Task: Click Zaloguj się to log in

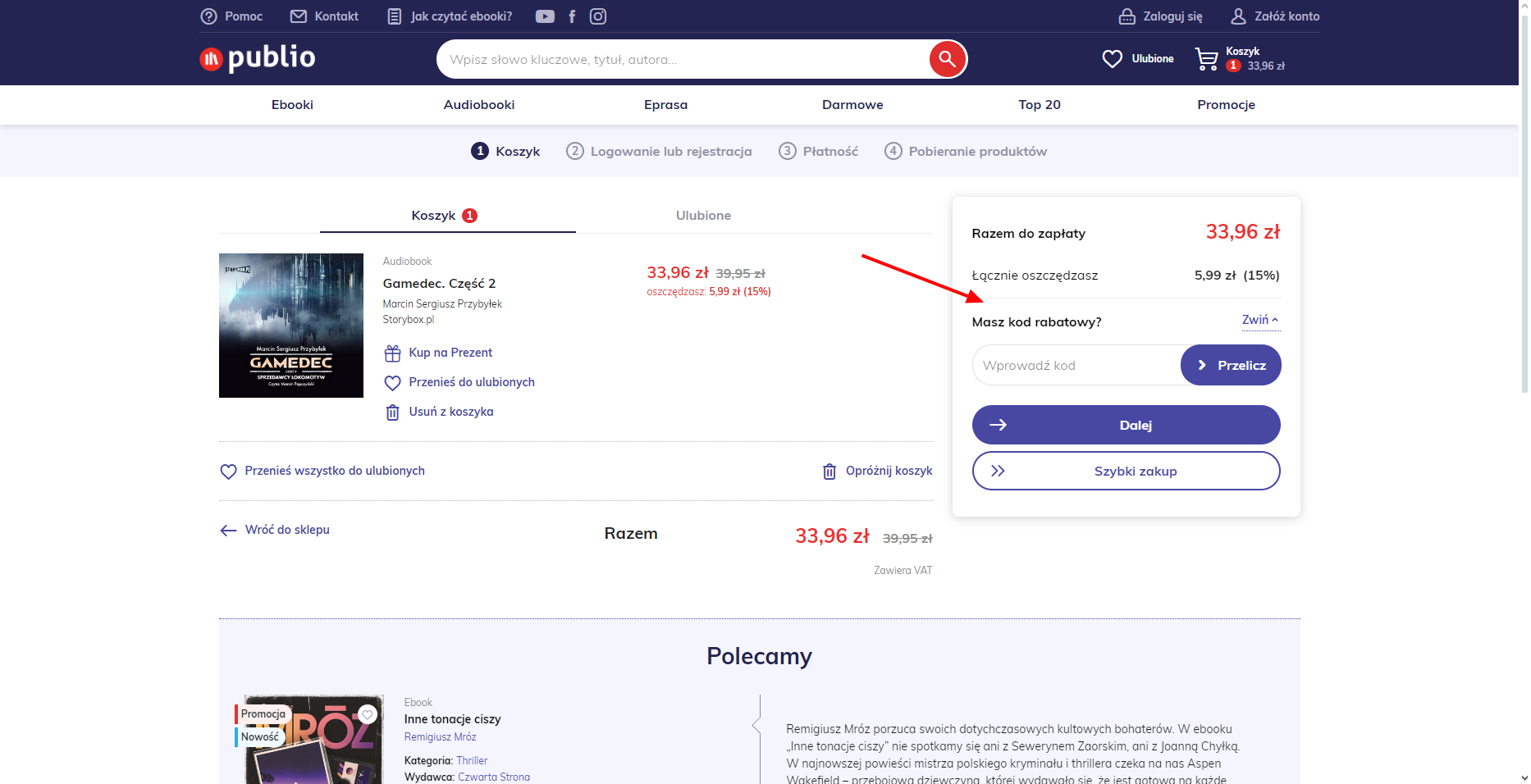Action: 1161,16
